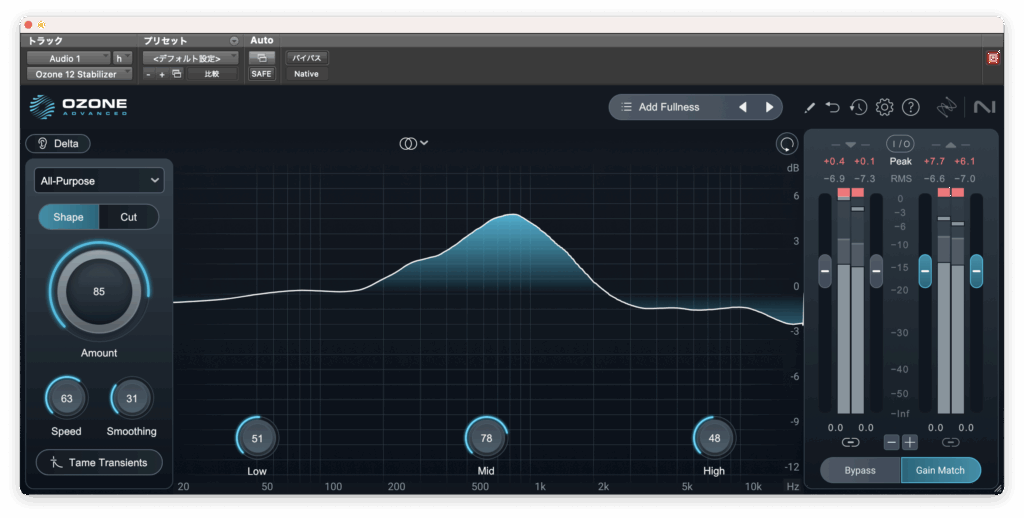Open the All-Purpose mode dropdown

point(98,180)
